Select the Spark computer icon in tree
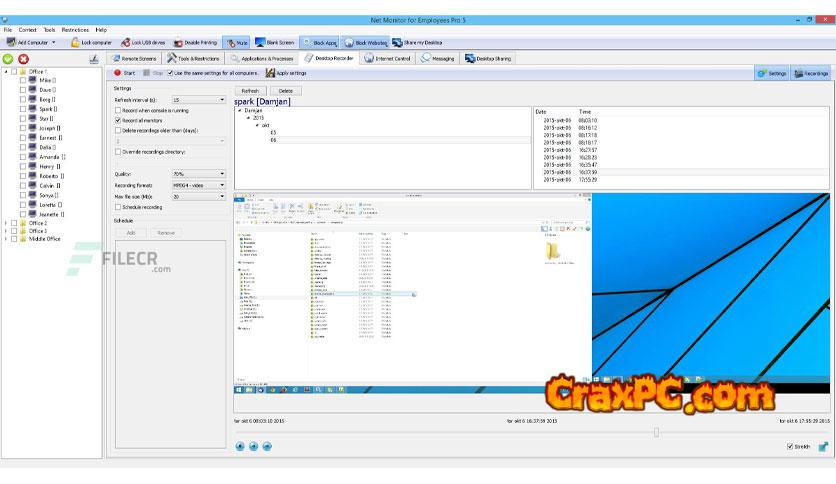Image resolution: width=836 pixels, height=484 pixels. (x=33, y=109)
